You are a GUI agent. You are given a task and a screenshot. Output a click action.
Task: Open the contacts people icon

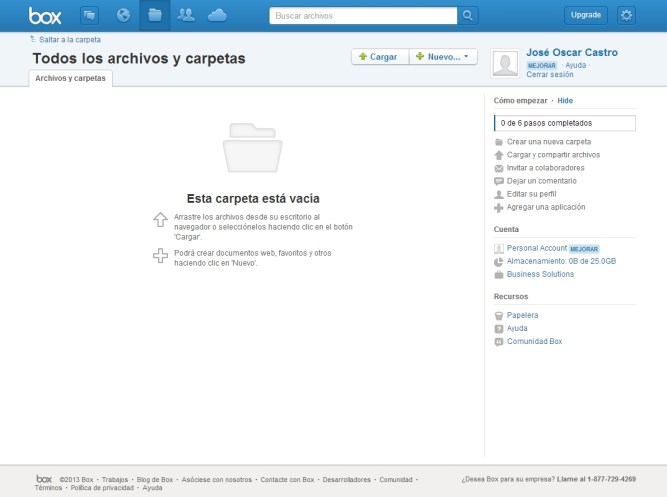[x=186, y=15]
